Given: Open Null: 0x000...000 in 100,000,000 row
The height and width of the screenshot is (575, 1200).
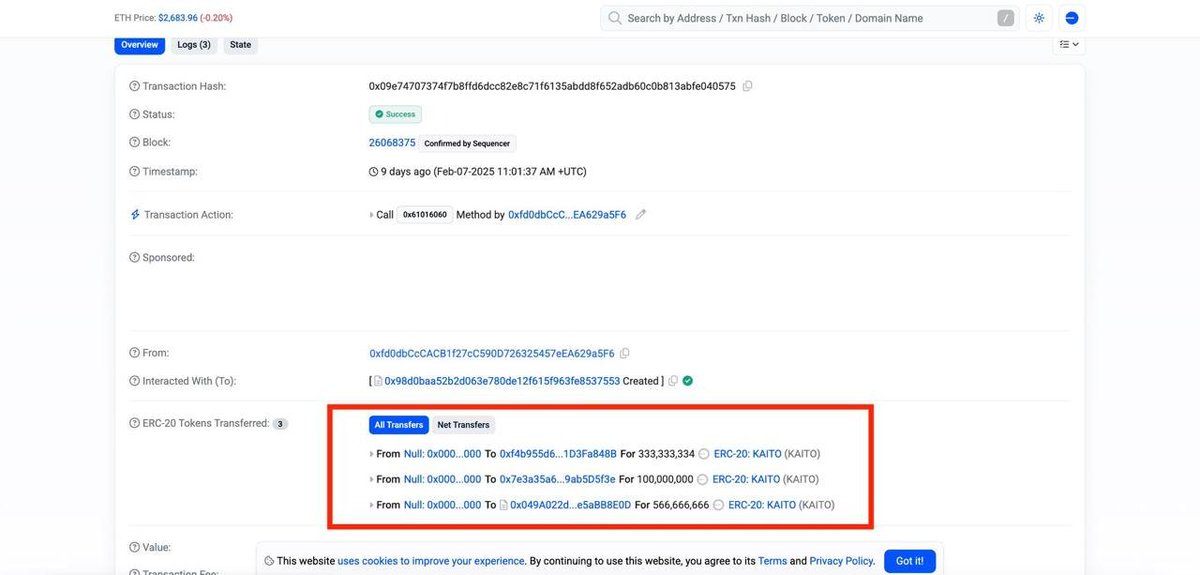Looking at the screenshot, I should pos(442,480).
